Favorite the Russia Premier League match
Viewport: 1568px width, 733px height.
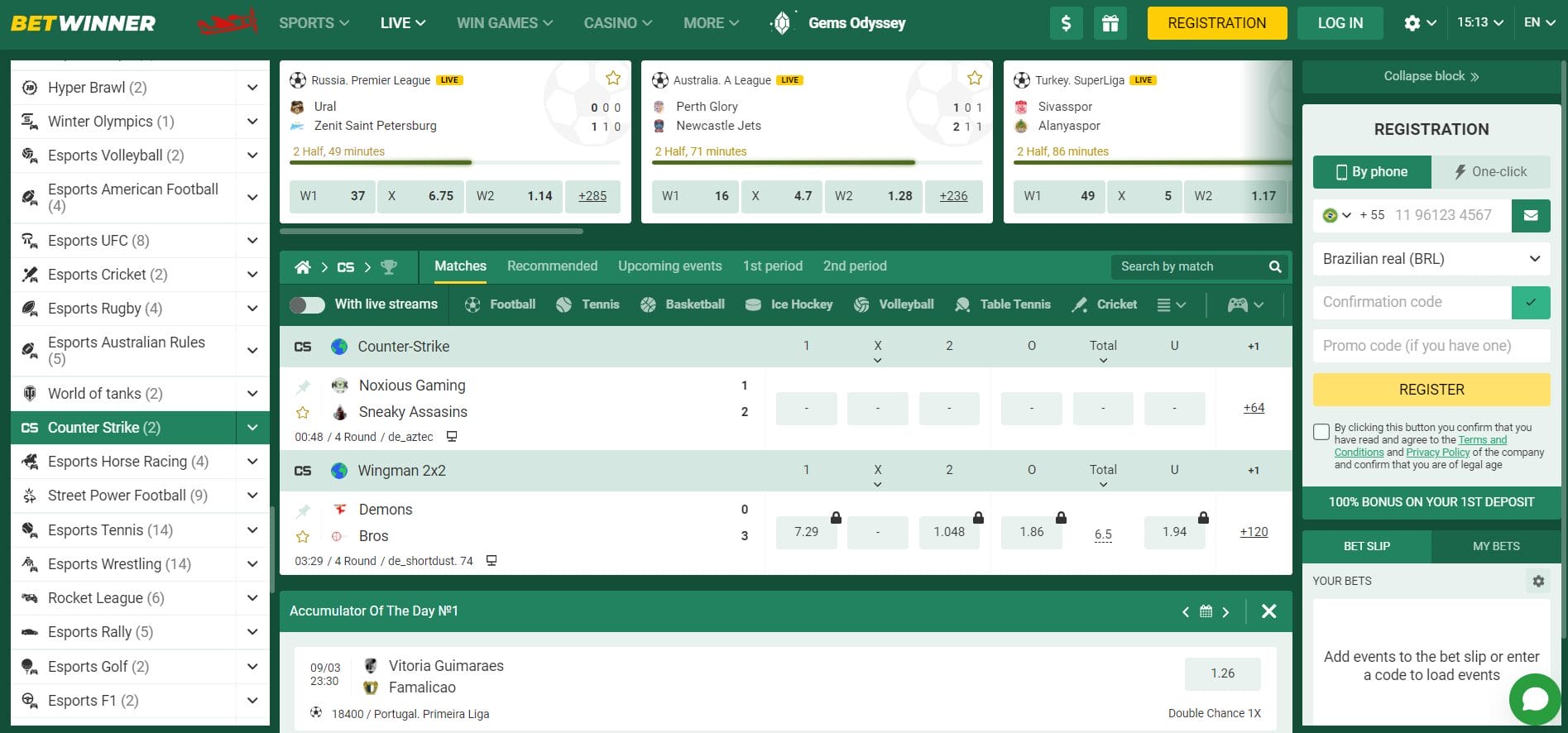pos(613,78)
